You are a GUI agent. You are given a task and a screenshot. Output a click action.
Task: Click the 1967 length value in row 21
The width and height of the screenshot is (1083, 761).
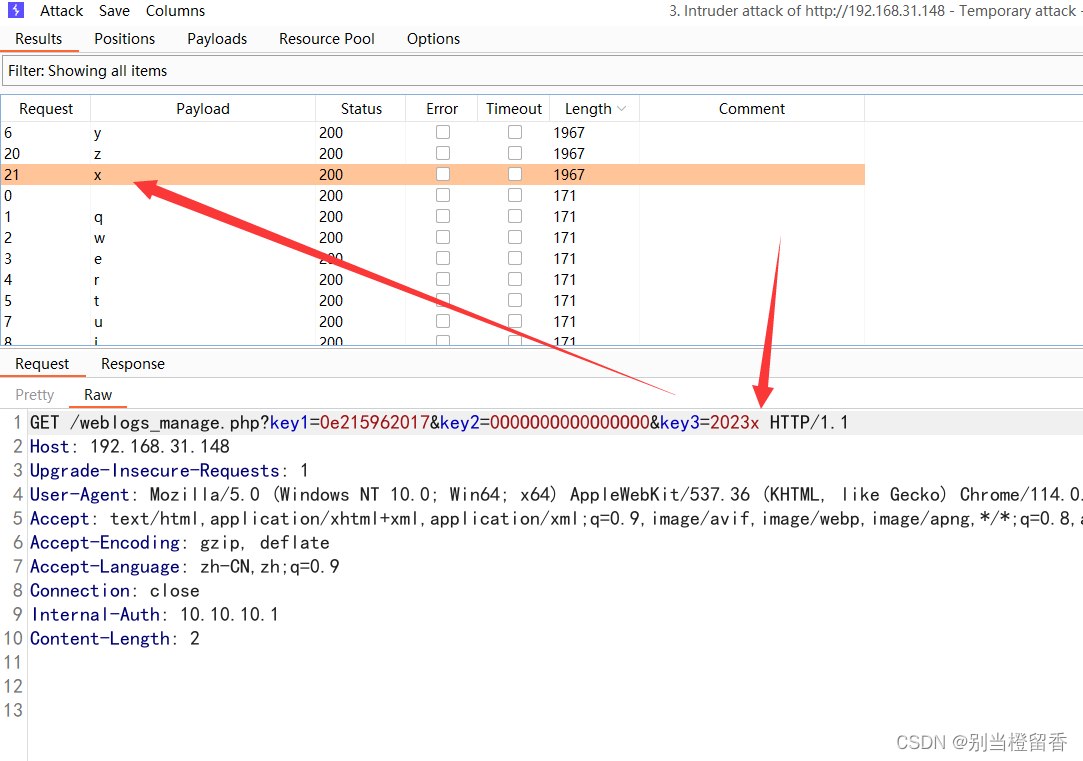[568, 175]
